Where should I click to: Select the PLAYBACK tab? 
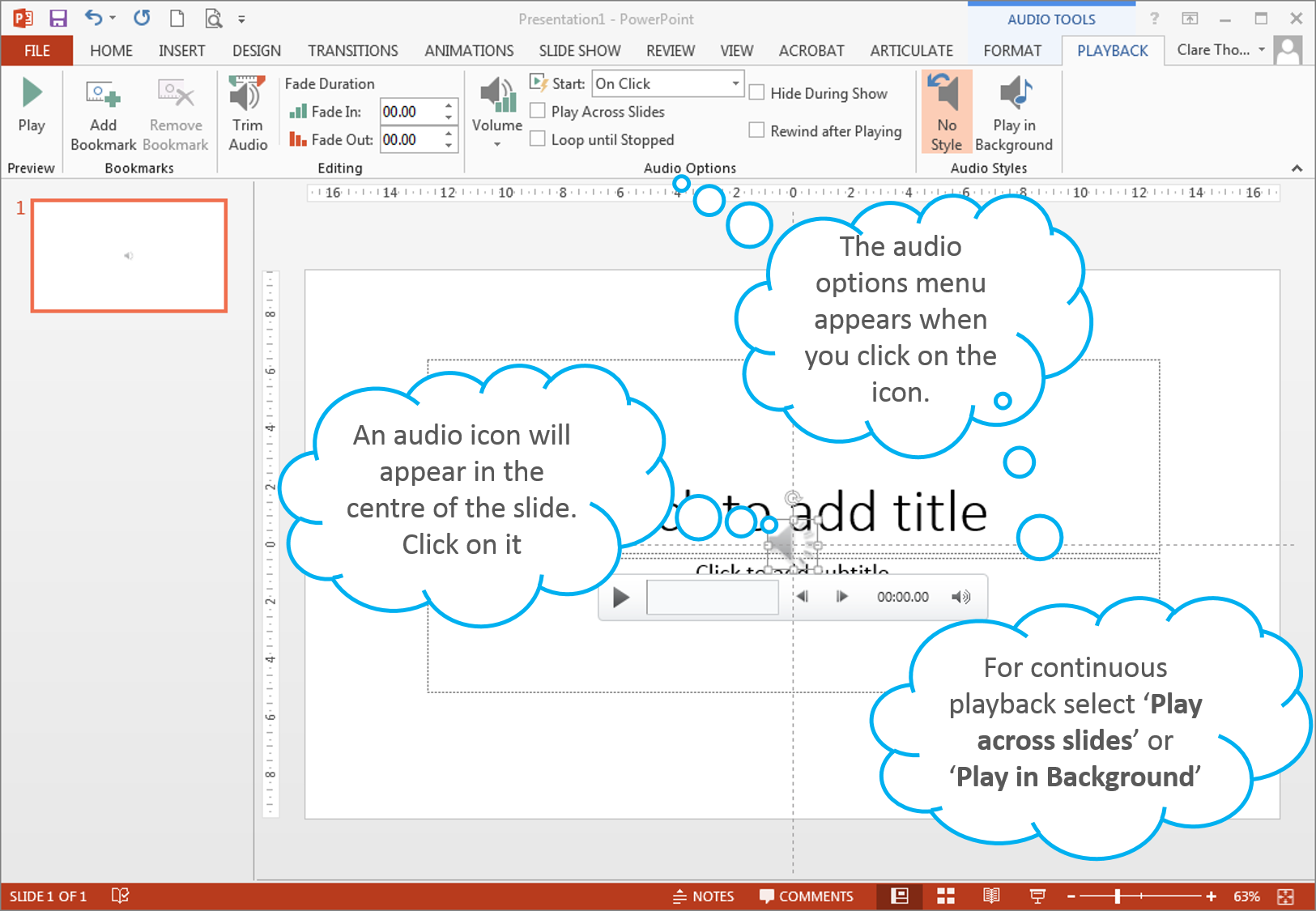click(1113, 50)
